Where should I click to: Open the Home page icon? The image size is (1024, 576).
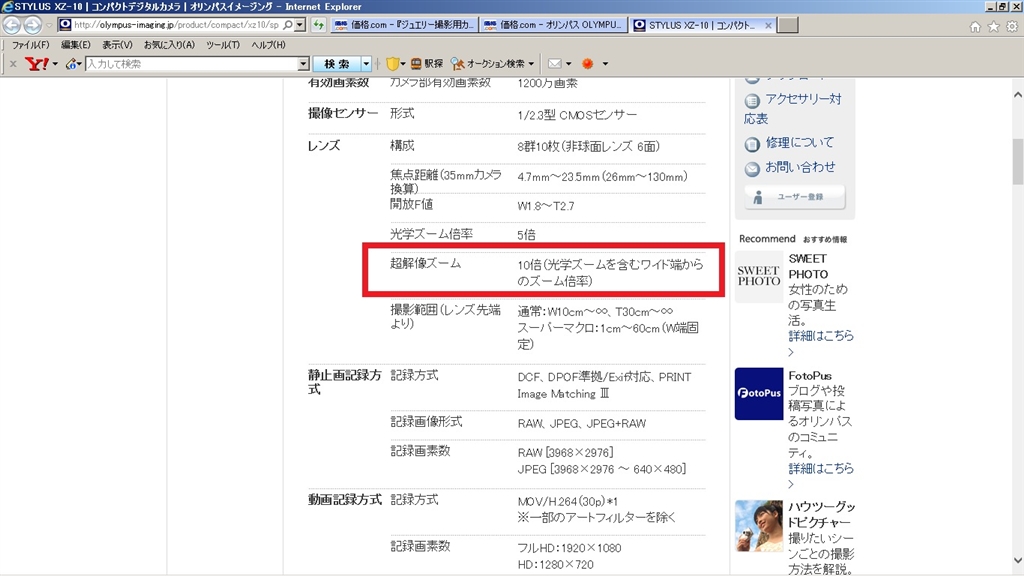point(975,27)
